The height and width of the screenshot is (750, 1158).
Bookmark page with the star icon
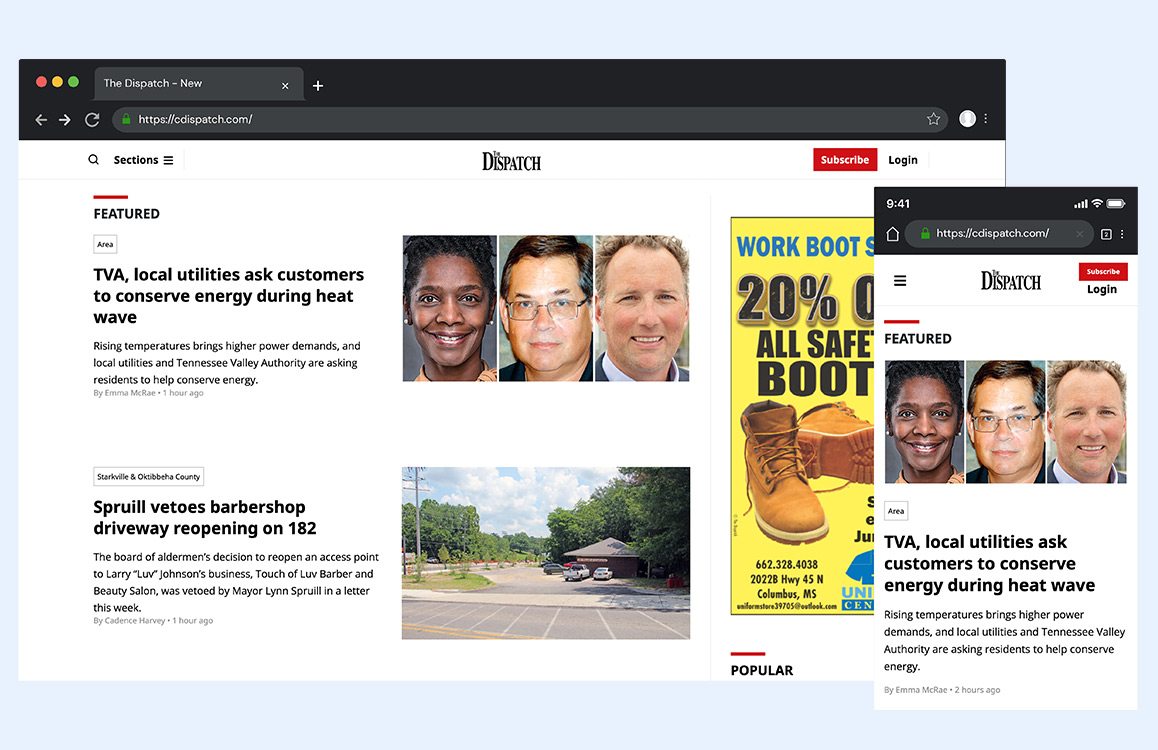click(x=933, y=119)
